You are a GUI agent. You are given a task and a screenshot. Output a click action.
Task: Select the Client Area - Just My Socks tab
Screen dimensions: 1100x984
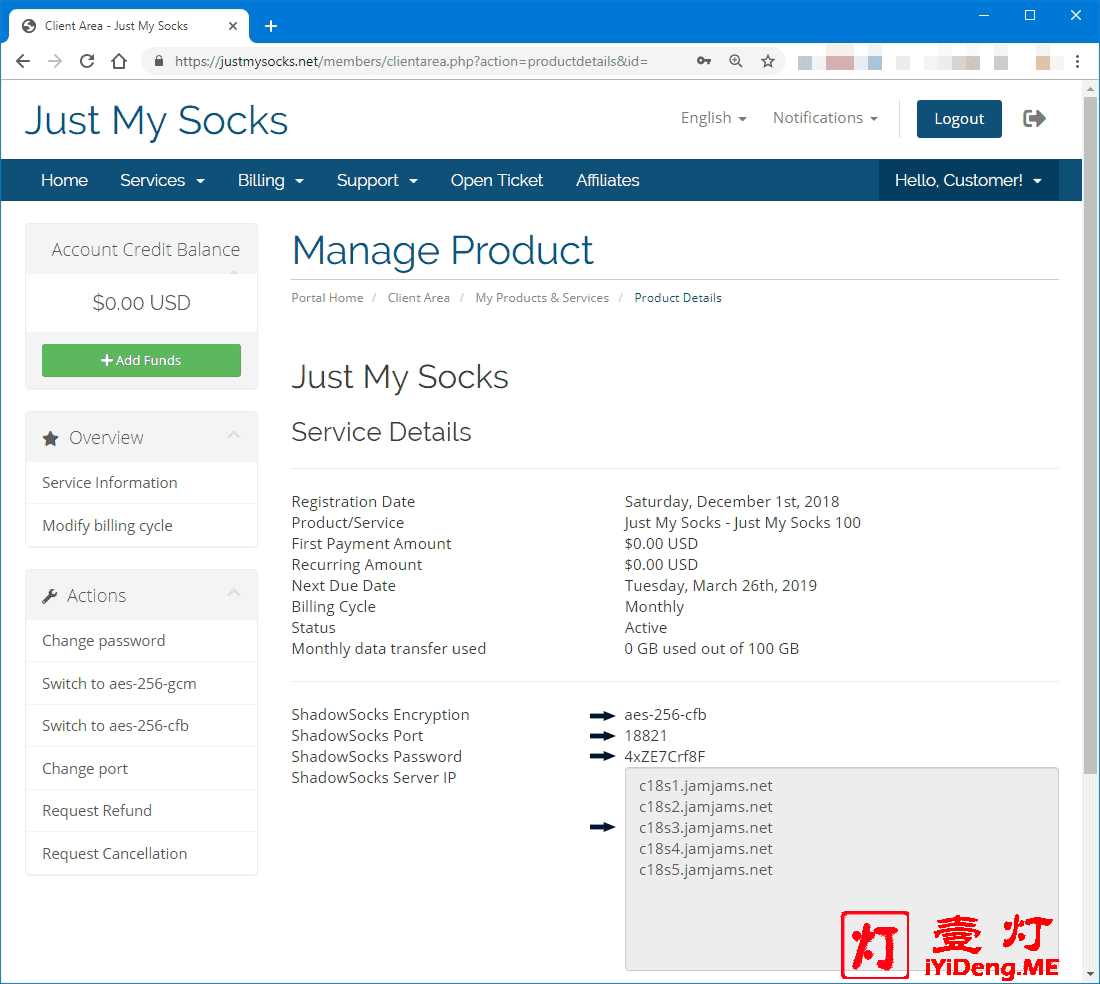(x=129, y=26)
